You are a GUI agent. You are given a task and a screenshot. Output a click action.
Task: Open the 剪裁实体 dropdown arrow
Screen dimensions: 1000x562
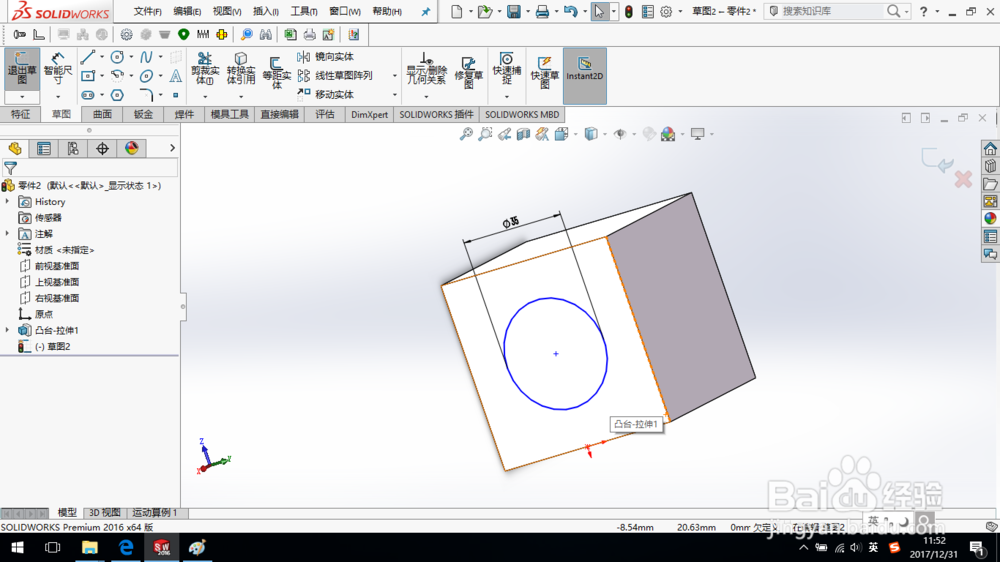[205, 96]
